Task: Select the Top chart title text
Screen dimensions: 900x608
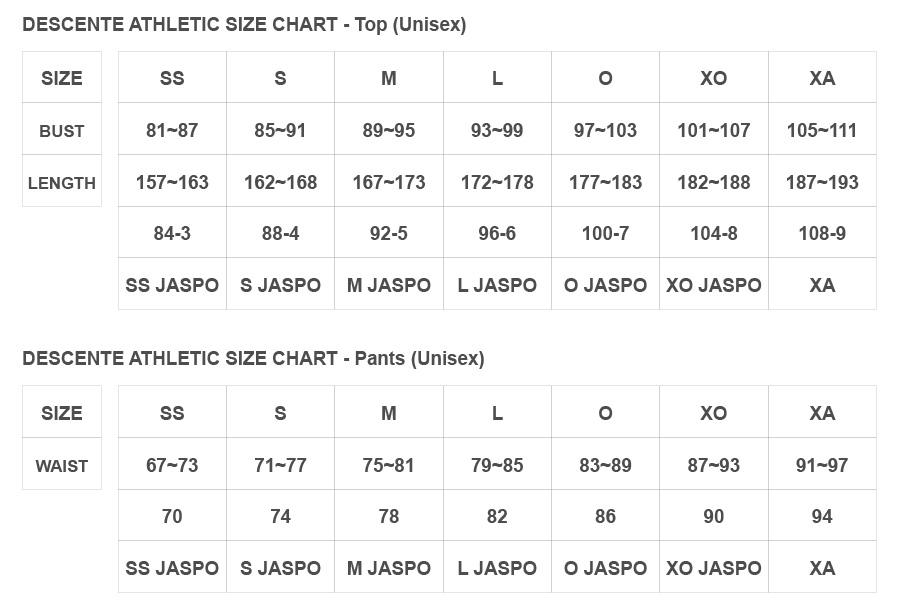Action: [244, 25]
